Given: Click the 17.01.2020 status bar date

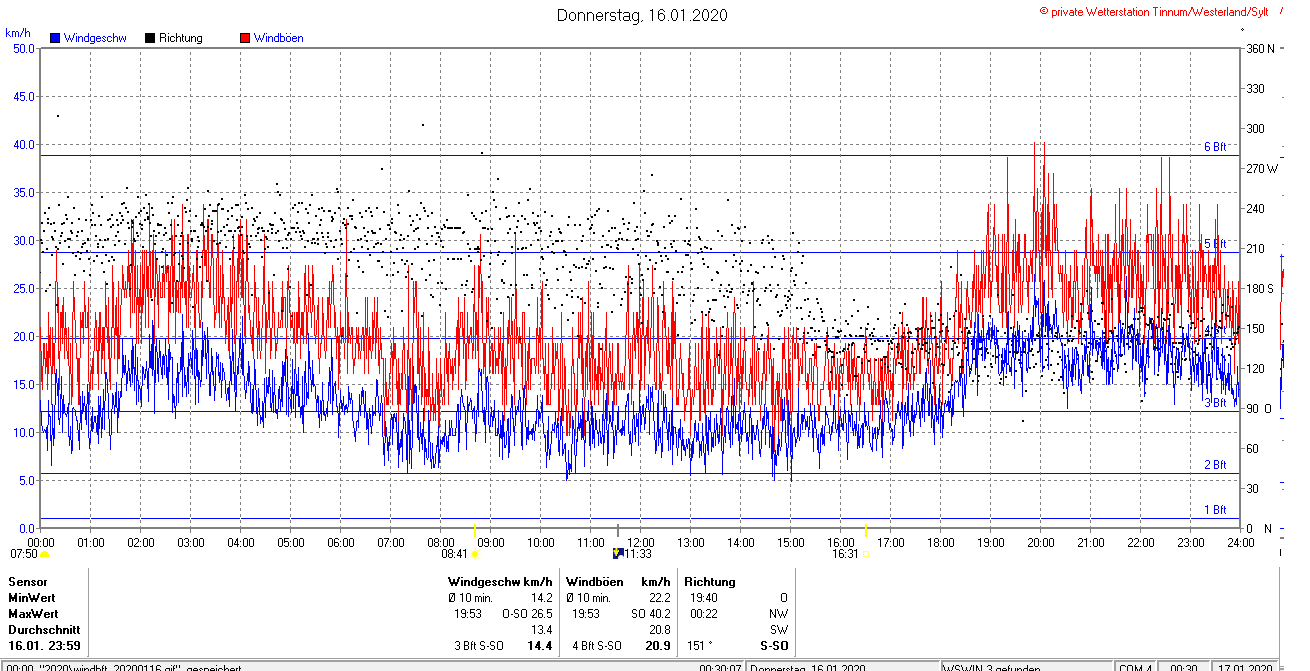Looking at the screenshot, I should (x=1245, y=668).
